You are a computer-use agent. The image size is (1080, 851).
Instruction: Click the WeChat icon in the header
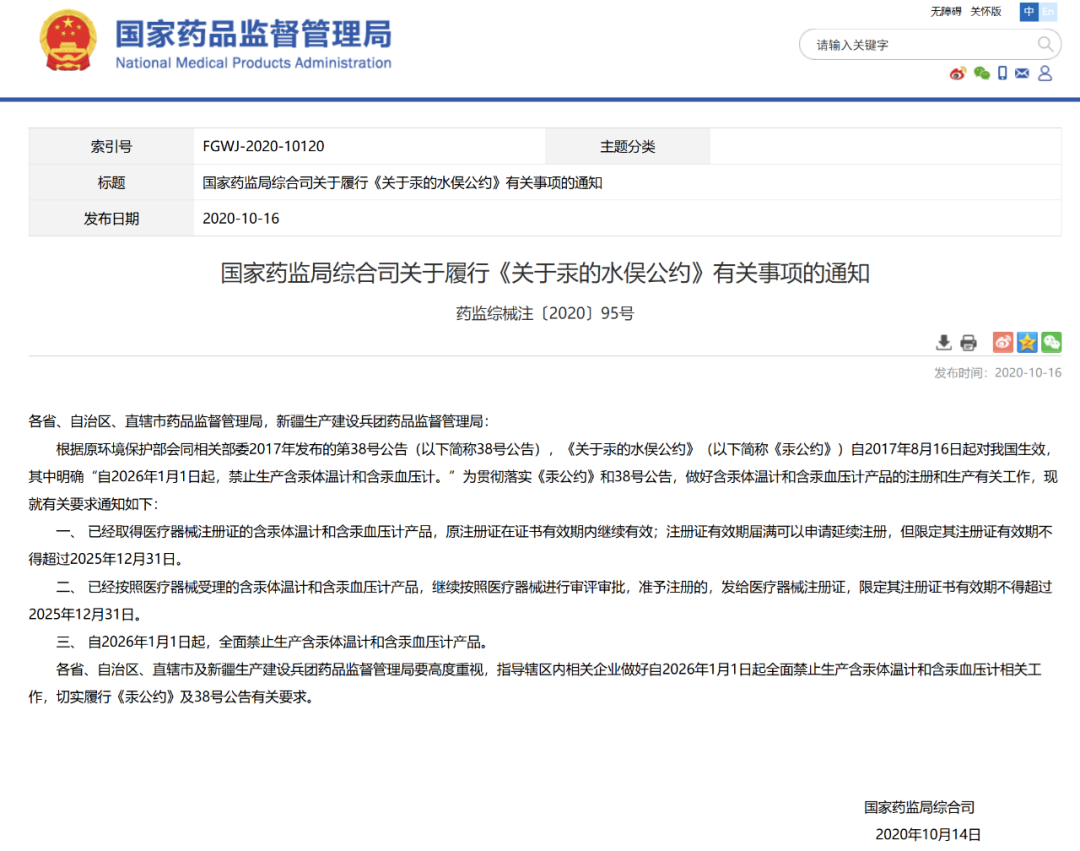(x=980, y=73)
